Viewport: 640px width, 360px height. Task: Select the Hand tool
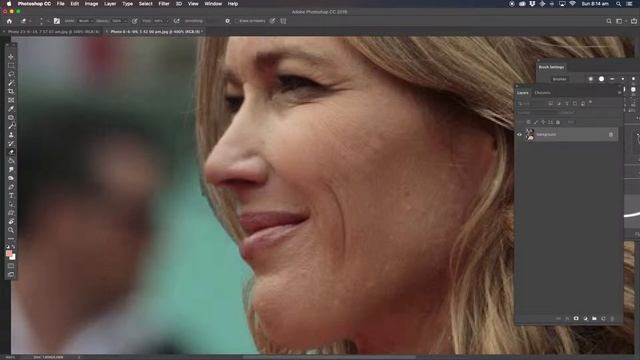click(x=11, y=222)
